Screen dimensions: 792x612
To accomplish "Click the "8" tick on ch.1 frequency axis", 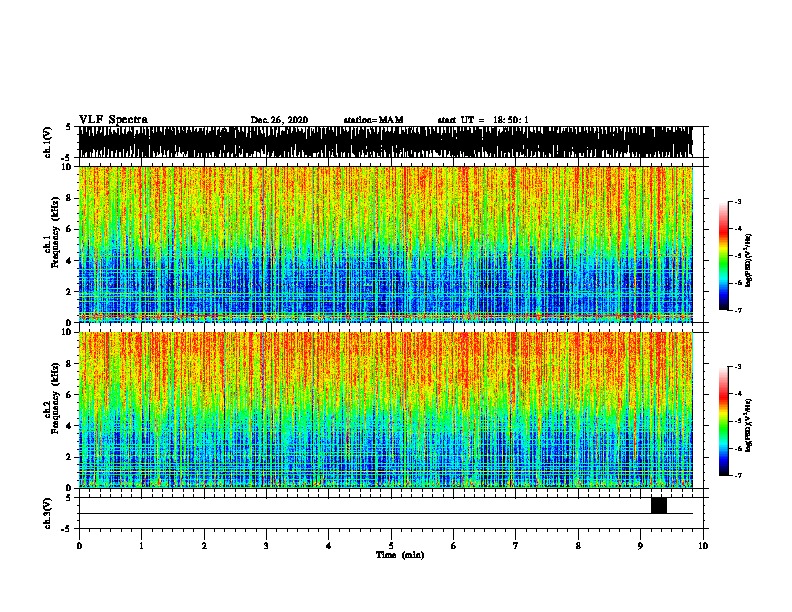I will tap(69, 198).
